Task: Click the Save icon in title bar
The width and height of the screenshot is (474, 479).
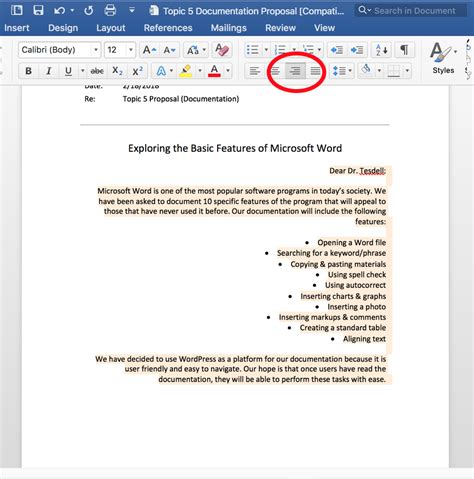Action: pyautogui.click(x=38, y=10)
